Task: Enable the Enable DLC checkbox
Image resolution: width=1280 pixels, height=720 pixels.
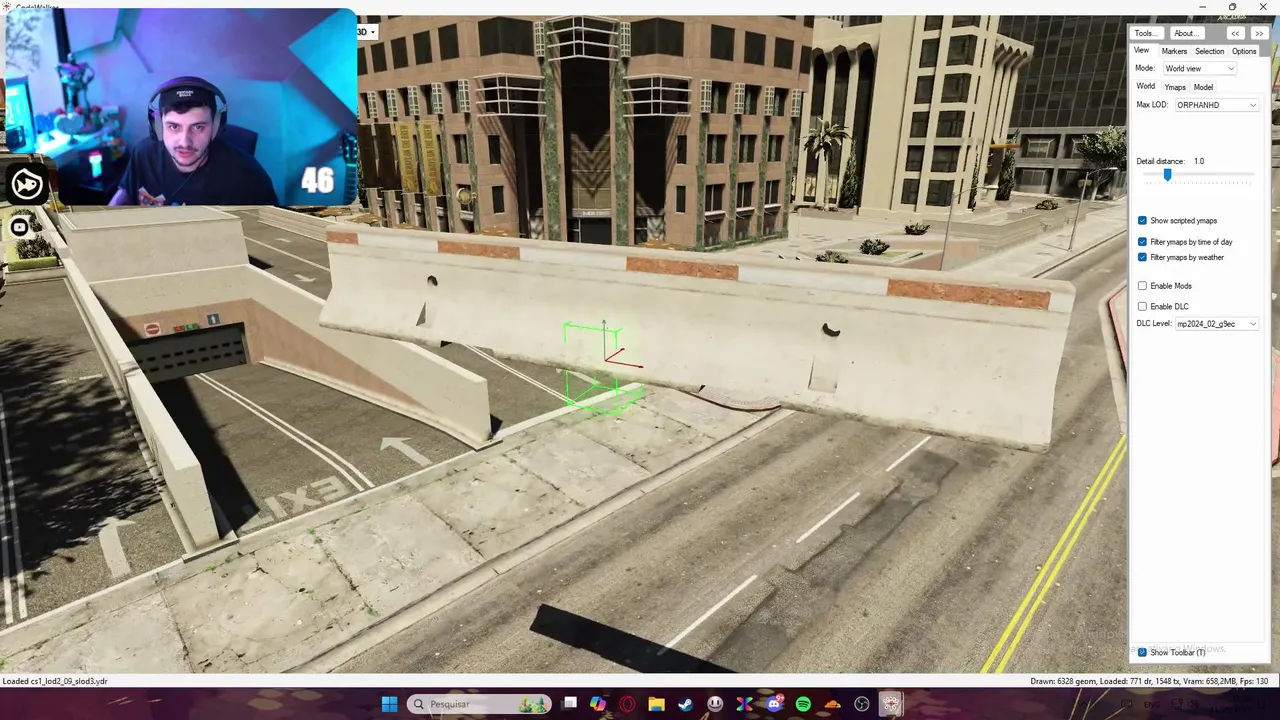Action: (1142, 306)
